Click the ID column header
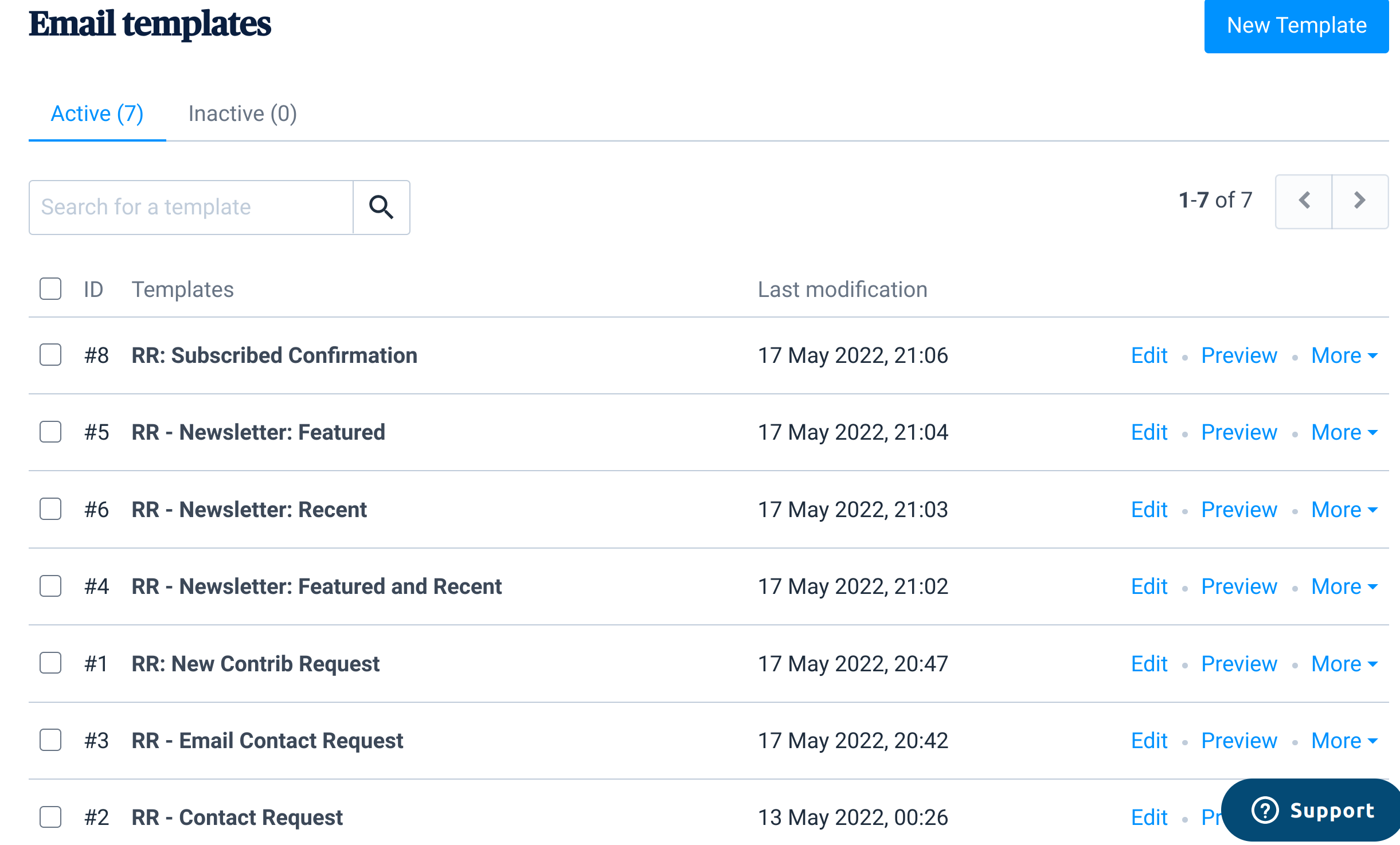The height and width of the screenshot is (845, 1400). pyautogui.click(x=93, y=290)
